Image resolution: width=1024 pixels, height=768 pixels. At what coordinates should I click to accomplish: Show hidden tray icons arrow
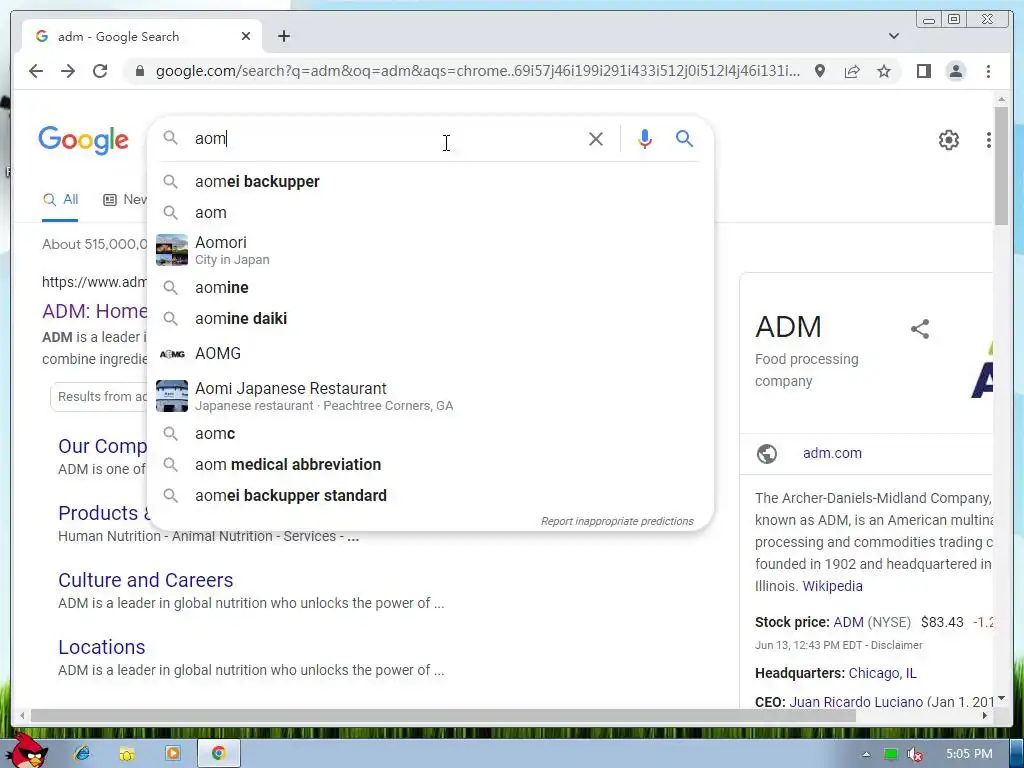[866, 754]
